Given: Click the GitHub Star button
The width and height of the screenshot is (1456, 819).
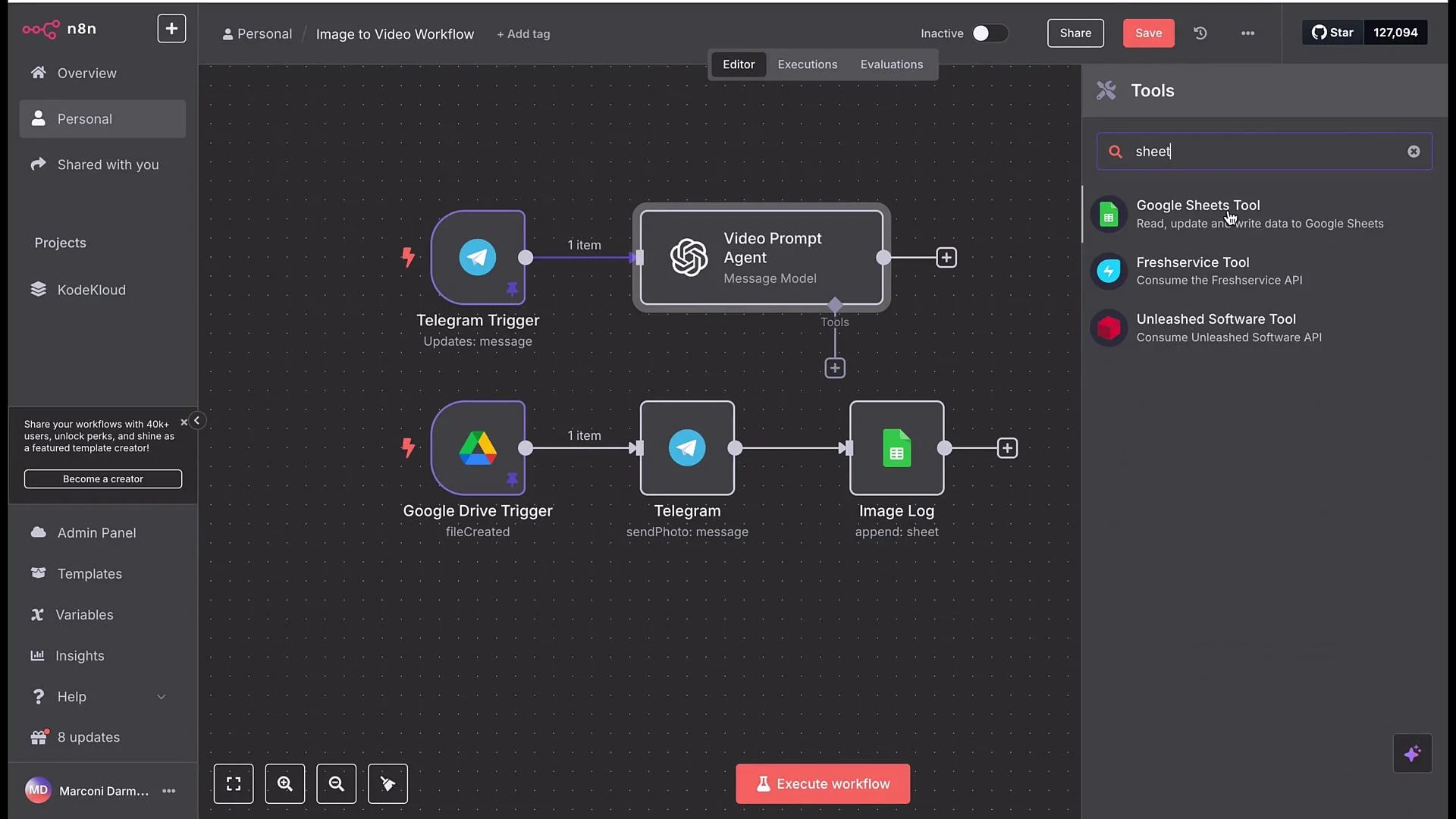Looking at the screenshot, I should coord(1332,33).
